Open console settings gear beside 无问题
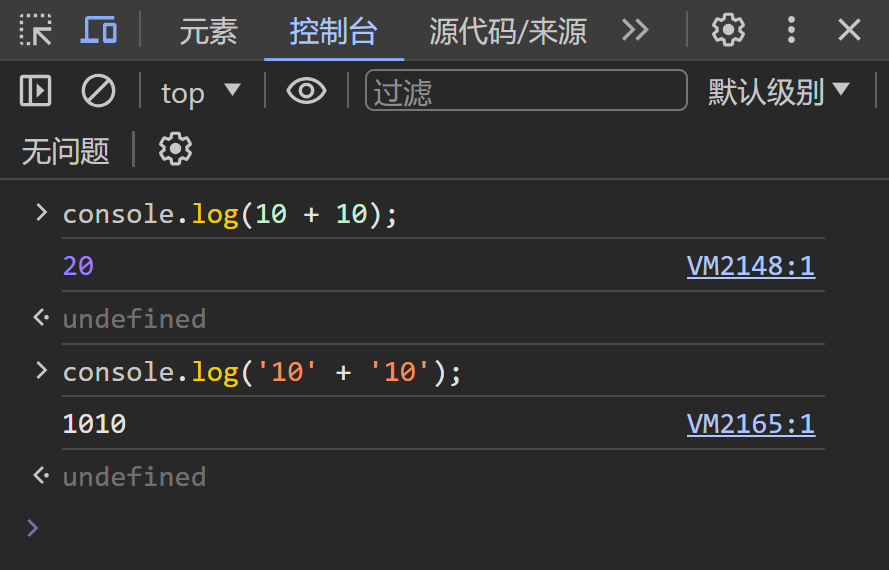The width and height of the screenshot is (889, 570). (176, 150)
